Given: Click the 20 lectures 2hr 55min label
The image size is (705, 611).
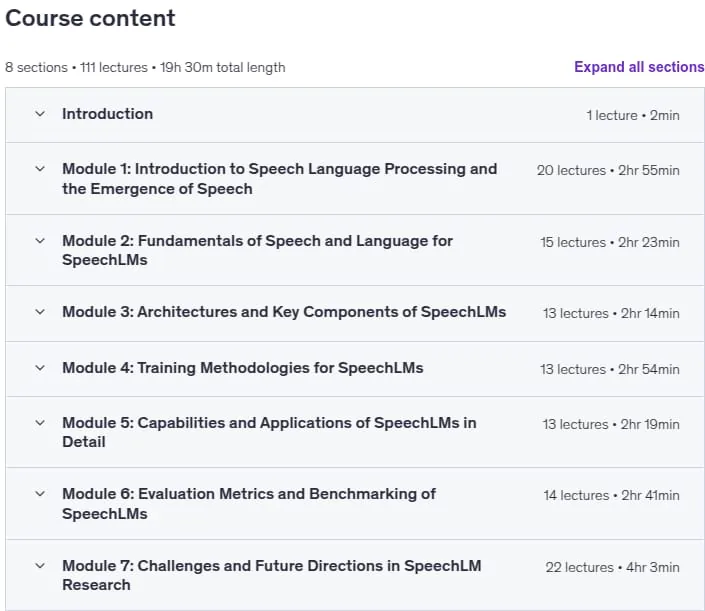Looking at the screenshot, I should [x=608, y=170].
